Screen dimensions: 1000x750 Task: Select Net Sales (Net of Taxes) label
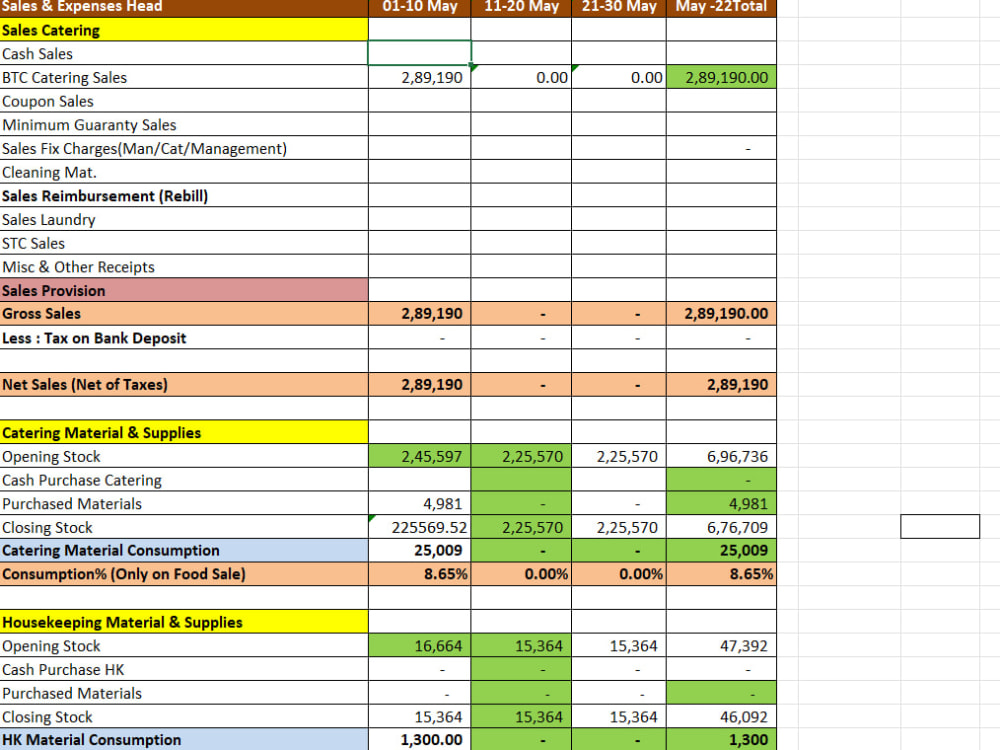coord(85,385)
